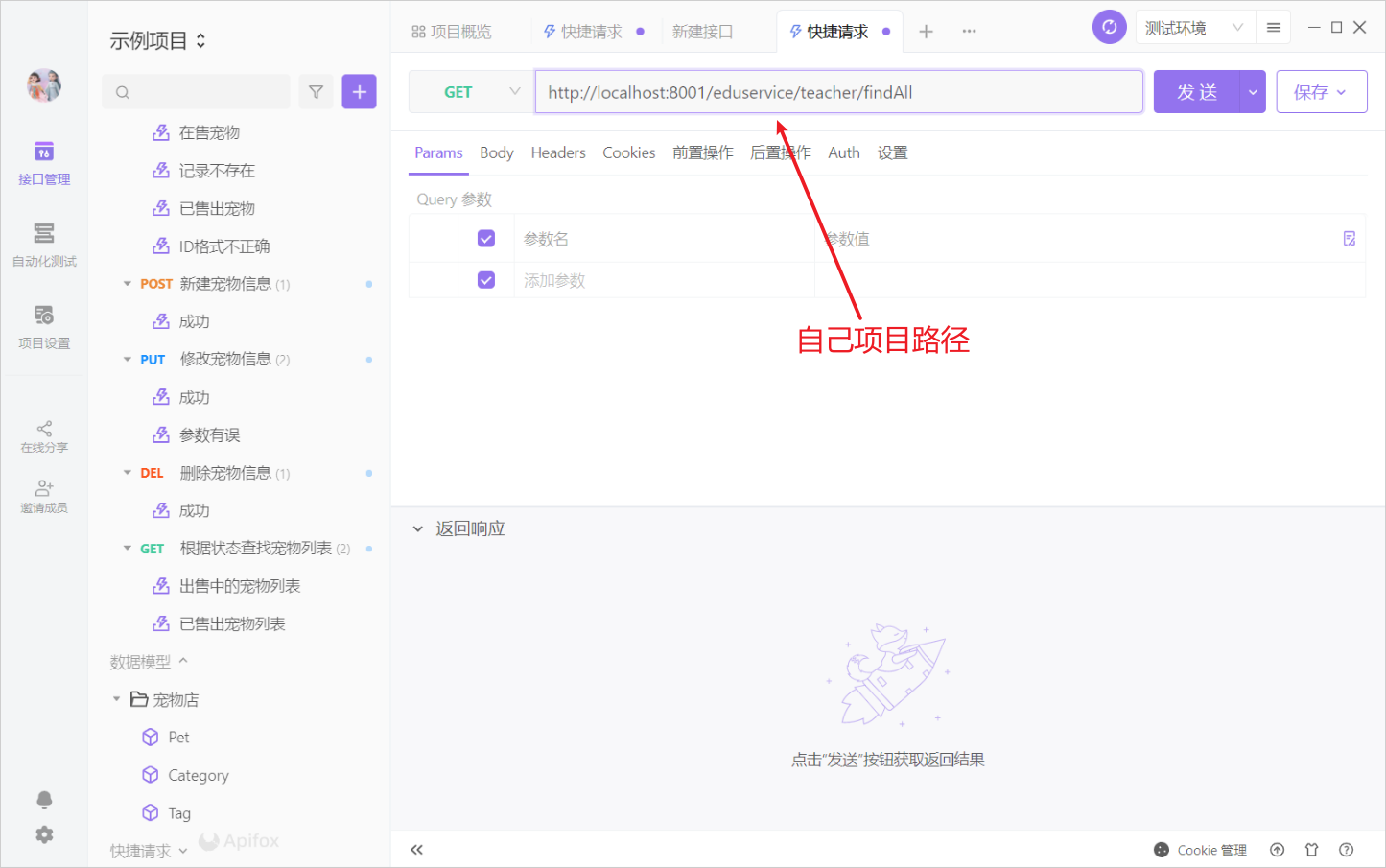Viewport: 1386px width, 868px height.
Task: Uncheck the first query parameter checkbox
Action: pos(486,238)
